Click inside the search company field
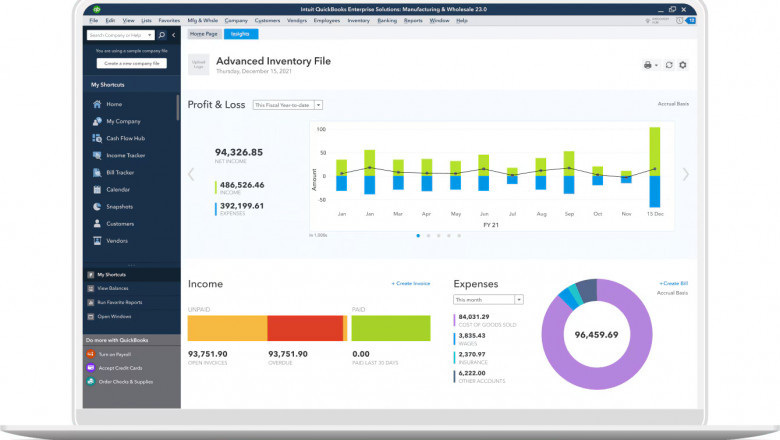 coord(116,35)
